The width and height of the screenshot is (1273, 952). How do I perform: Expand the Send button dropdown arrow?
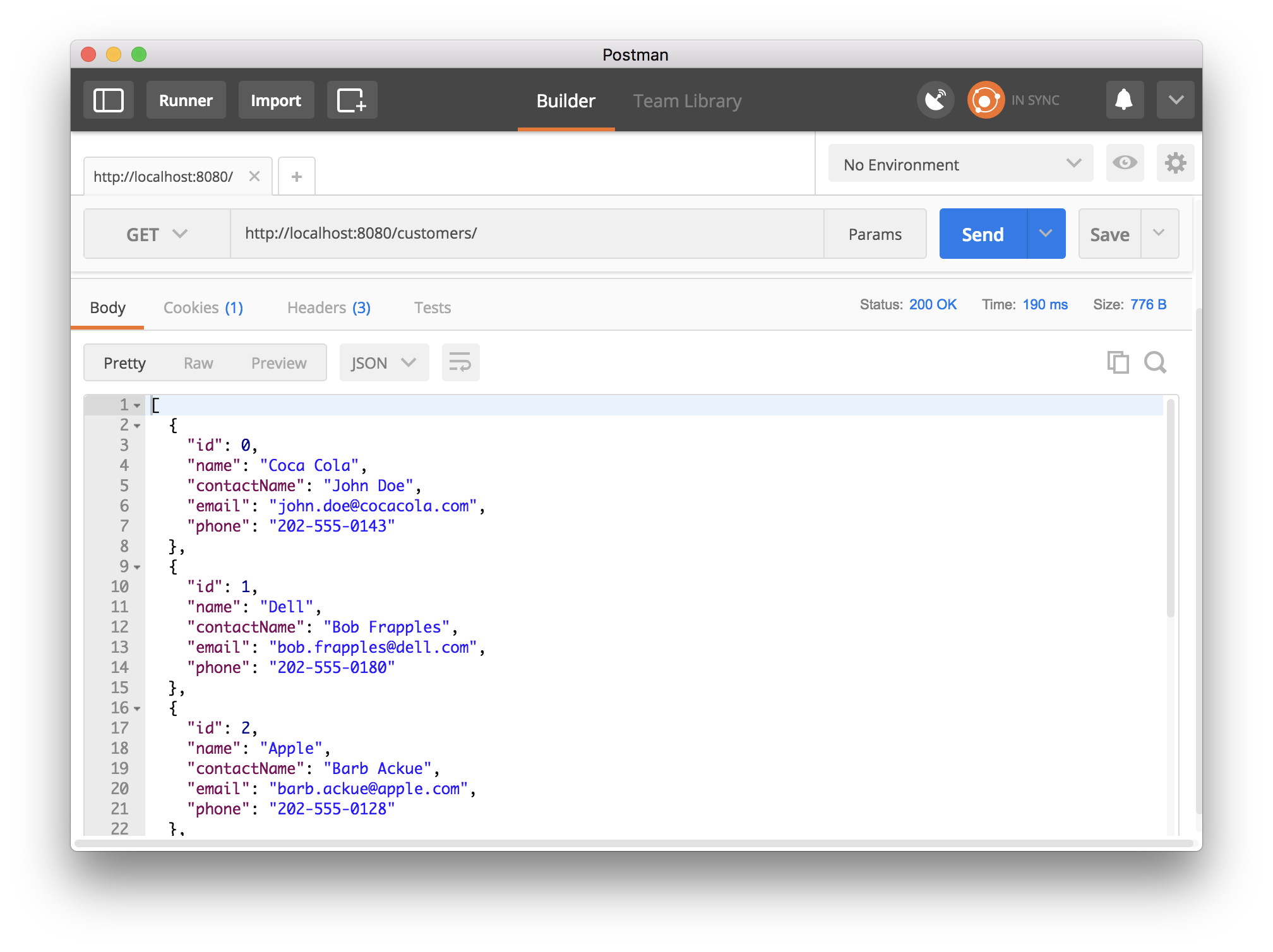pos(1045,235)
